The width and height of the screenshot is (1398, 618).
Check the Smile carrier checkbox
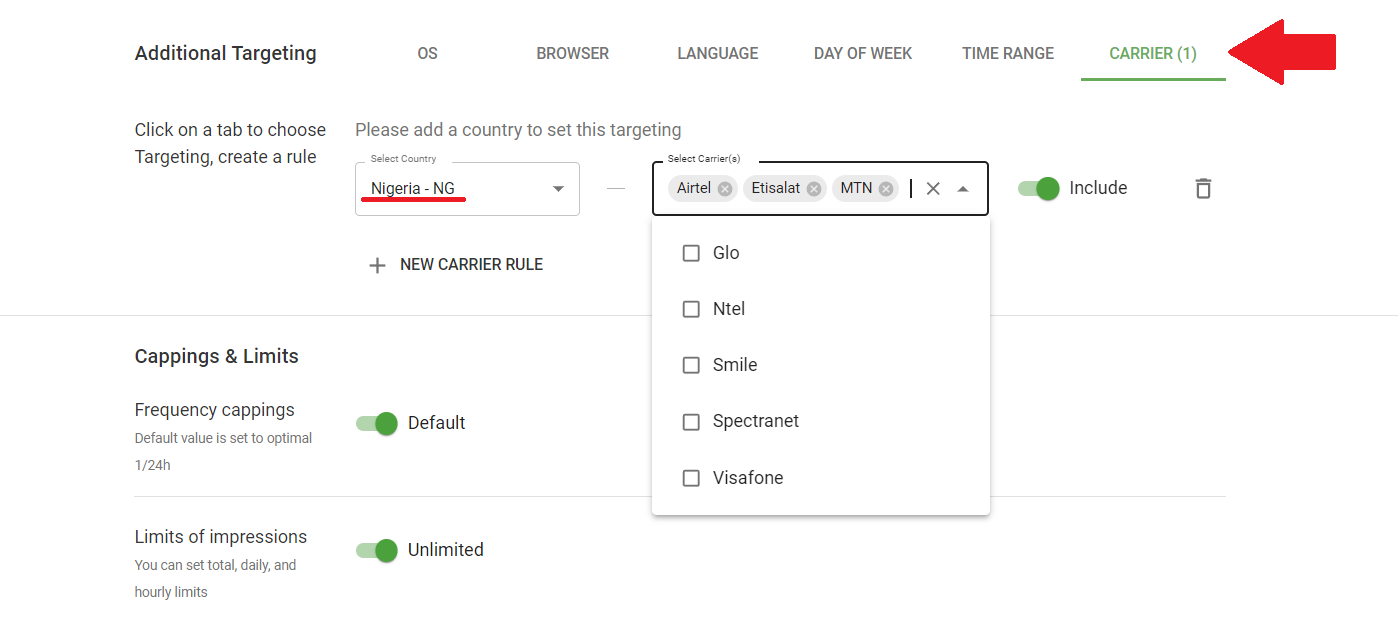[691, 365]
